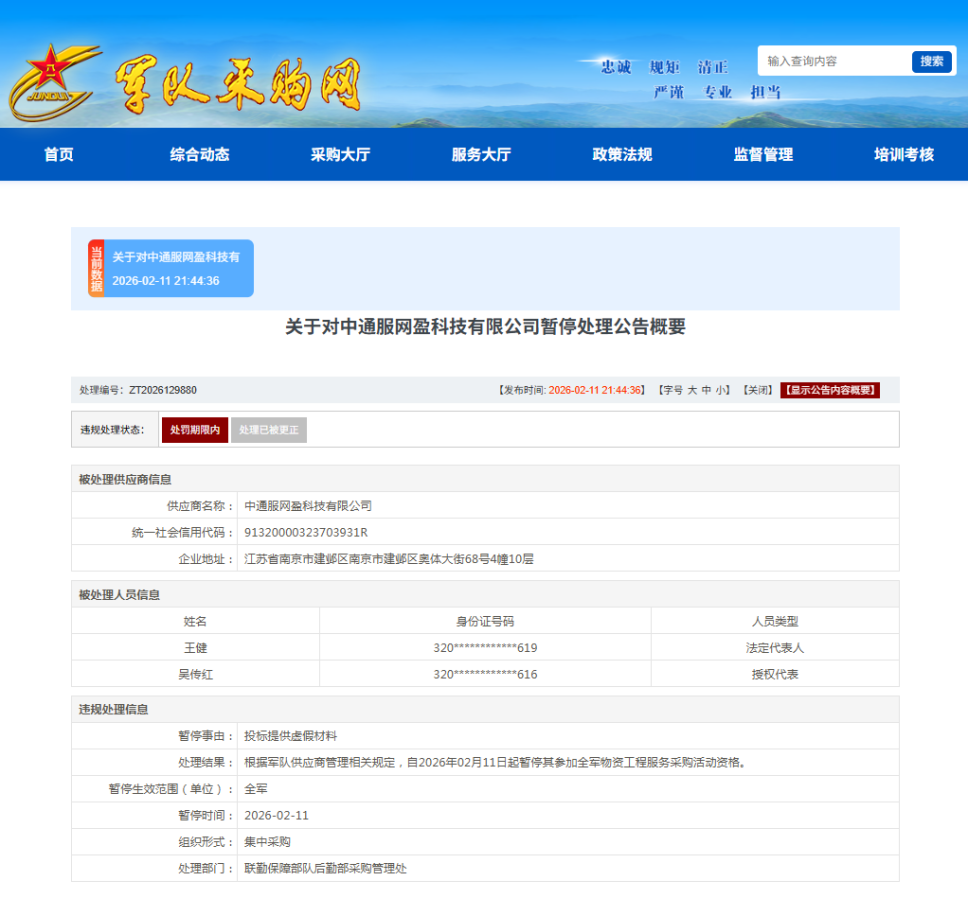Click 显示公告内容概要 button
The image size is (968, 917).
coord(830,390)
